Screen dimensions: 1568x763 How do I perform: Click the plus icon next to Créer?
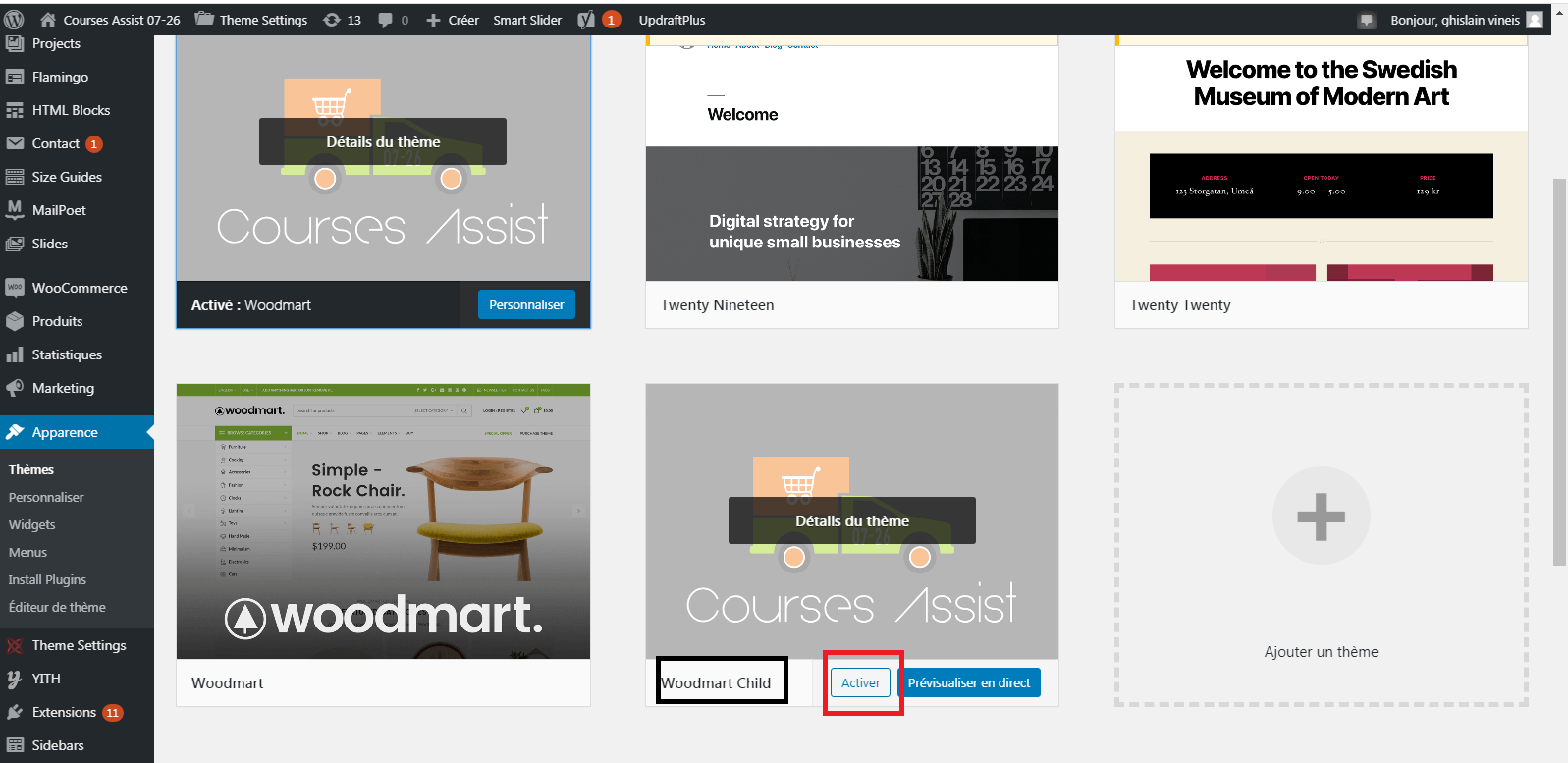(x=433, y=20)
